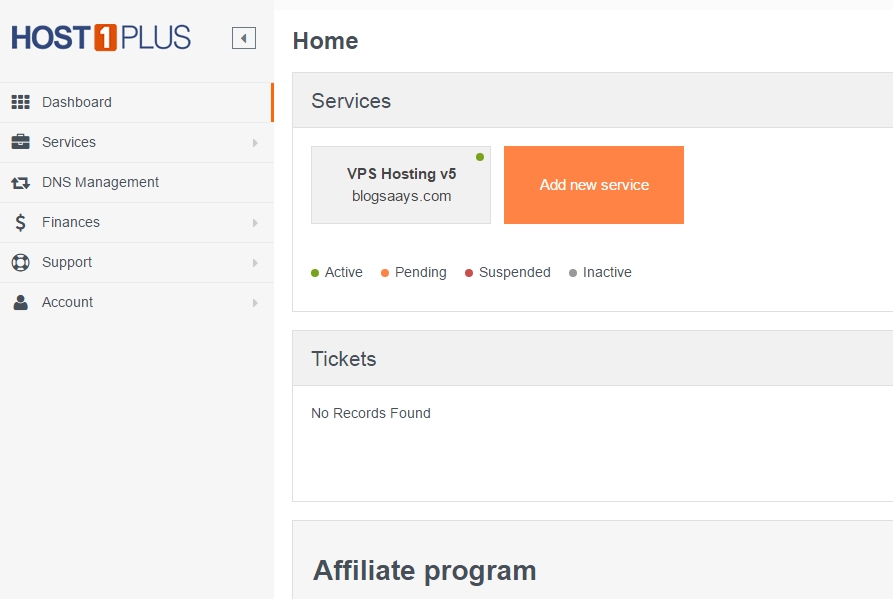The width and height of the screenshot is (893, 599).
Task: Click the Add new service button
Action: pyautogui.click(x=593, y=184)
